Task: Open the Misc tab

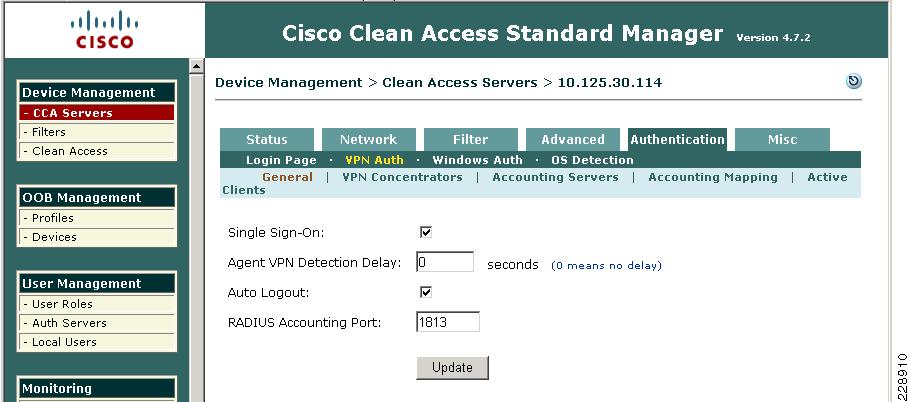Action: [x=782, y=140]
